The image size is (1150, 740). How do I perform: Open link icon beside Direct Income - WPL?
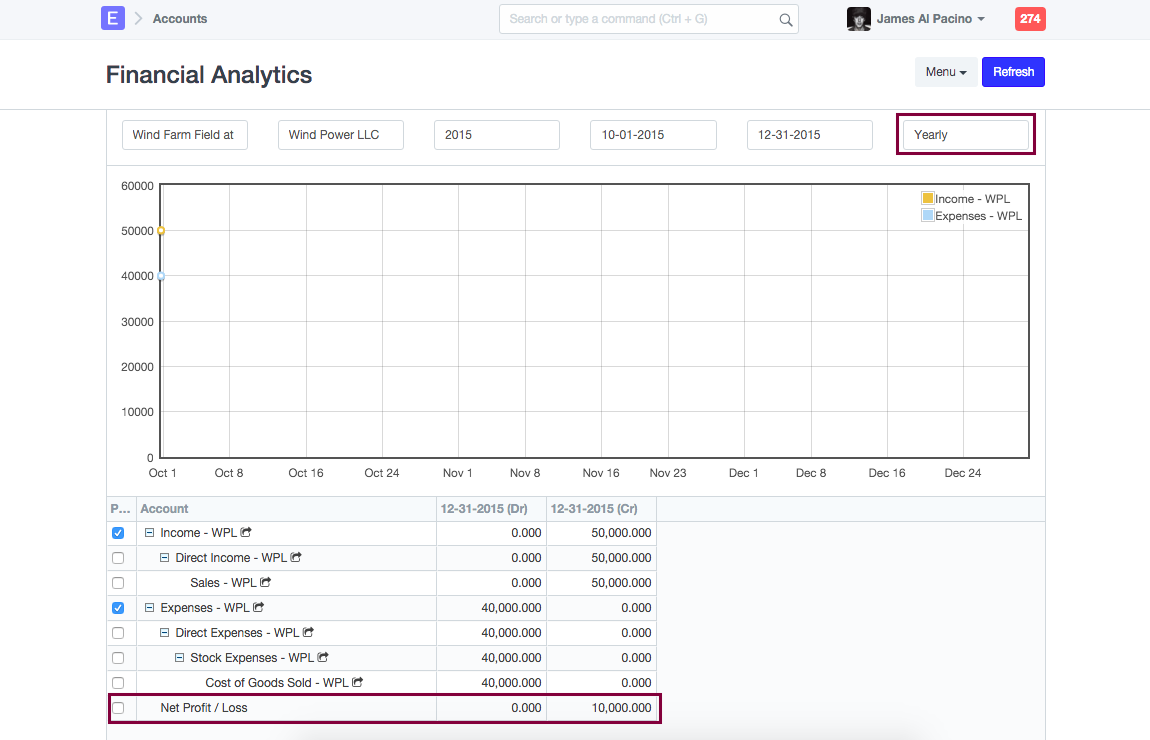pyautogui.click(x=296, y=557)
